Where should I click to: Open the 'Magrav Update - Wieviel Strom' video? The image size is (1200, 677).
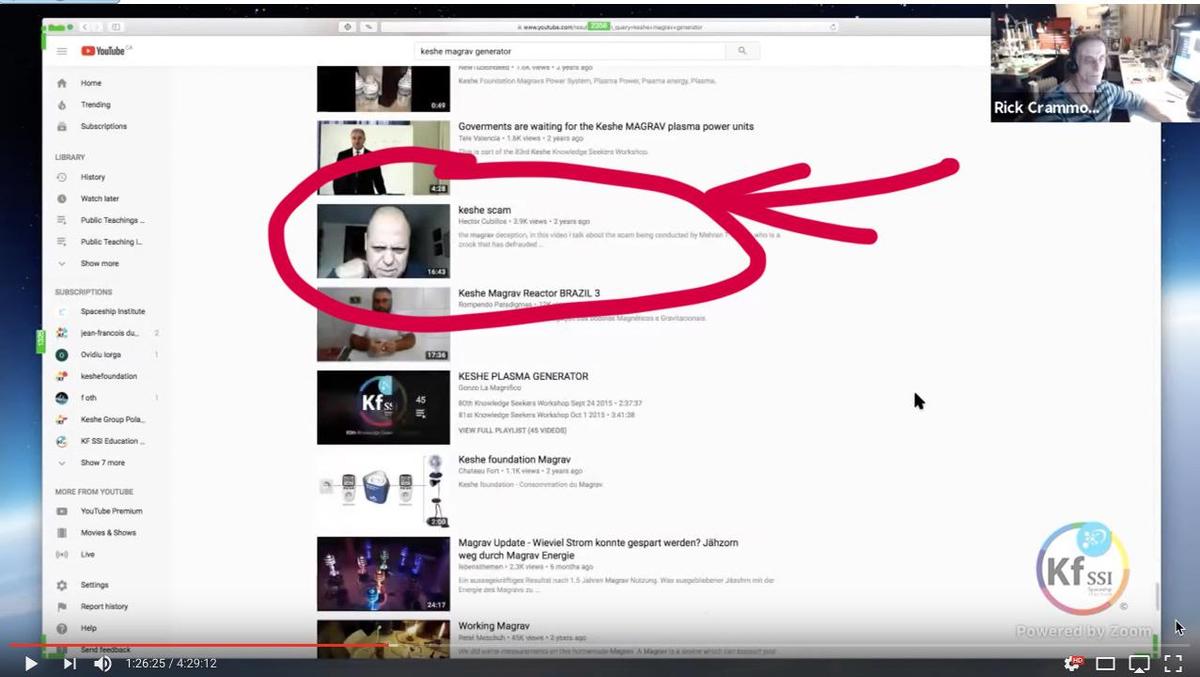pos(598,548)
